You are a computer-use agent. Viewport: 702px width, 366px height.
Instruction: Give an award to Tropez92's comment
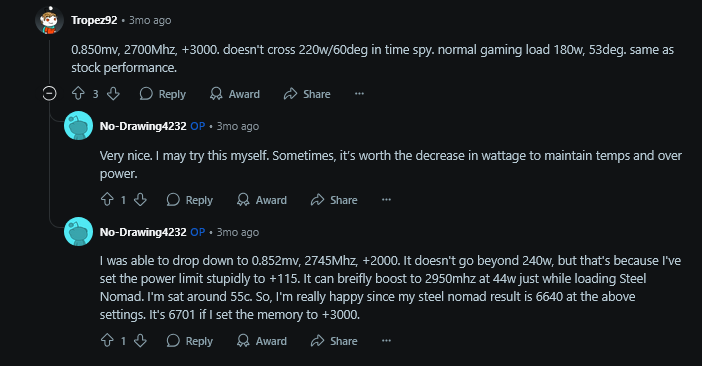point(235,94)
